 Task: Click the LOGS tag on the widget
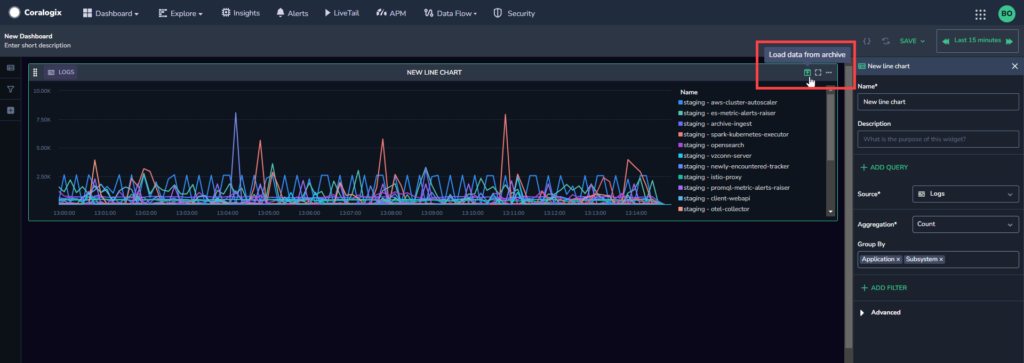[x=60, y=72]
